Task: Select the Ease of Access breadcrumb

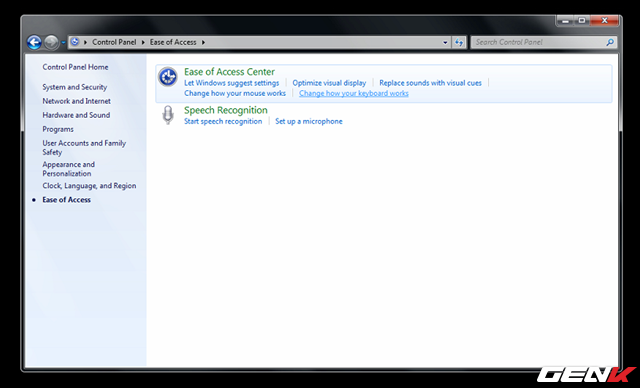Action: [x=173, y=42]
